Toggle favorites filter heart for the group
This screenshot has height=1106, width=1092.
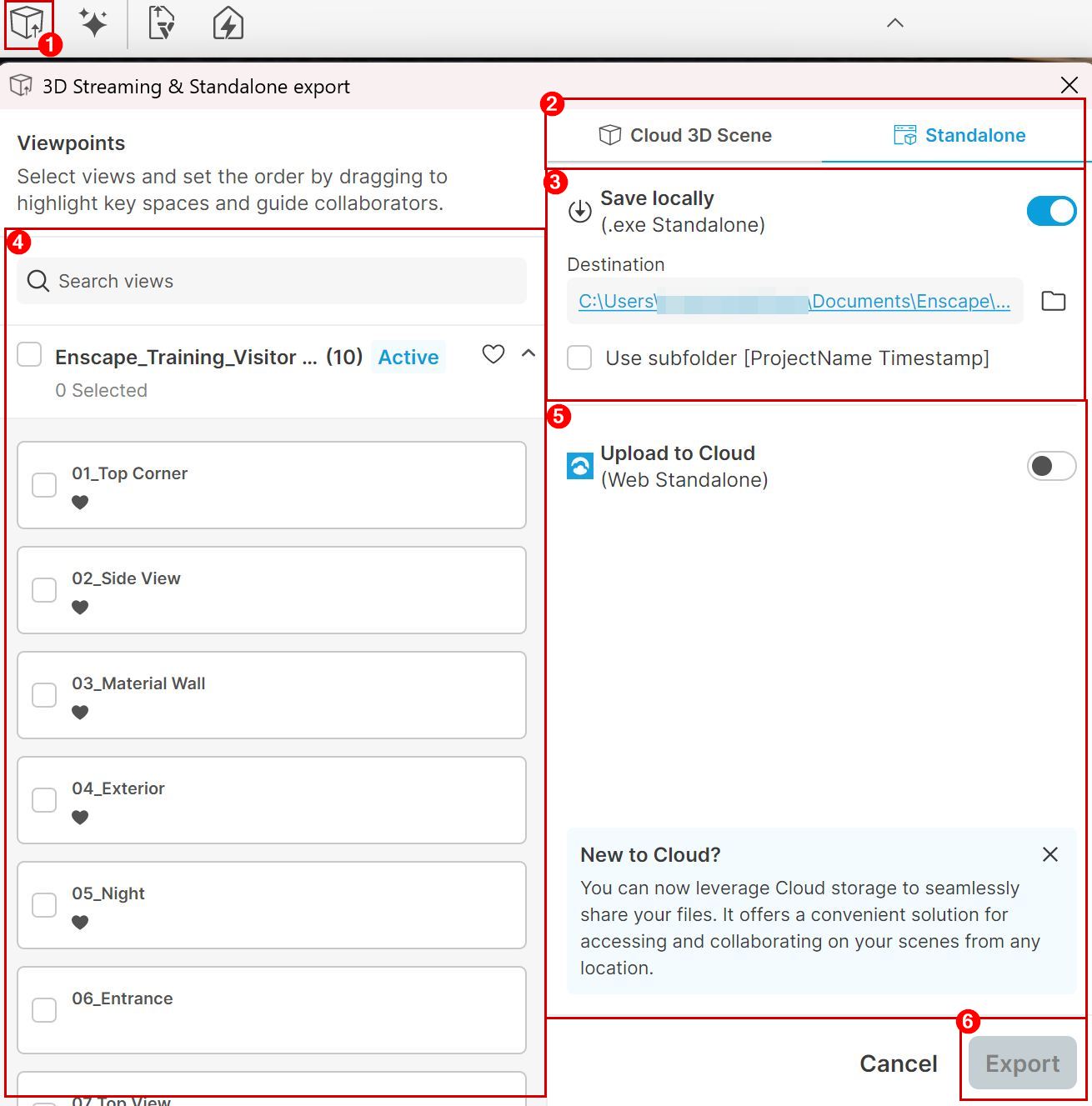click(493, 354)
